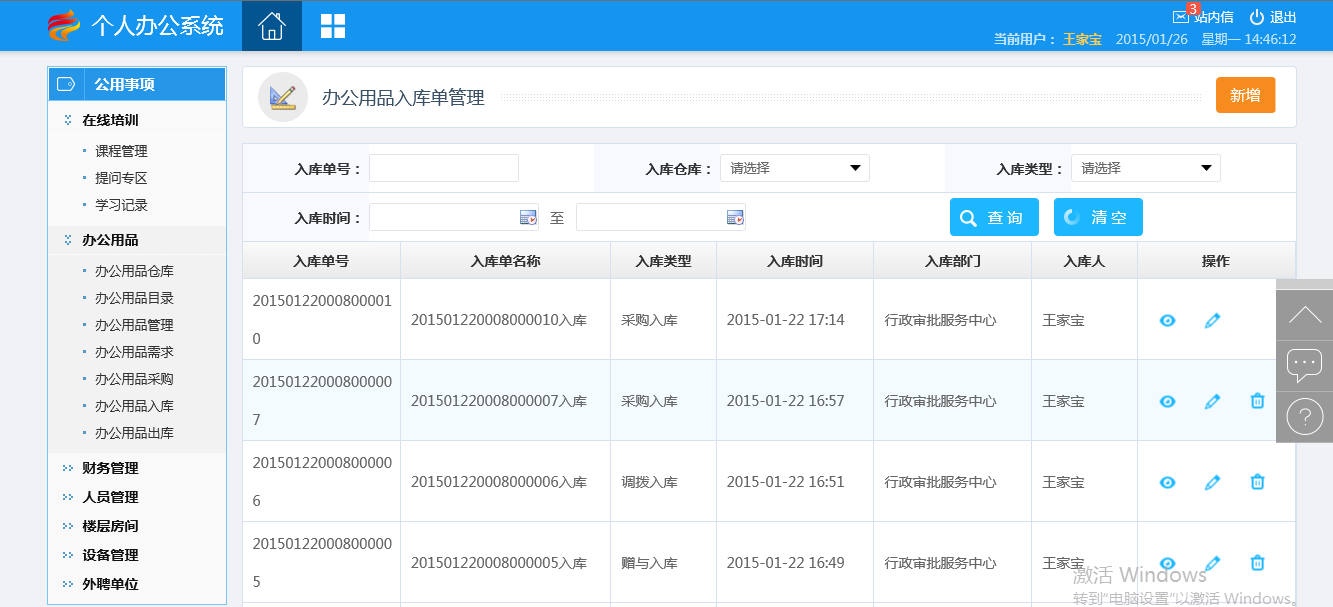Screen dimensions: 1333x607
Task: Click the 查询 search button
Action: point(994,217)
